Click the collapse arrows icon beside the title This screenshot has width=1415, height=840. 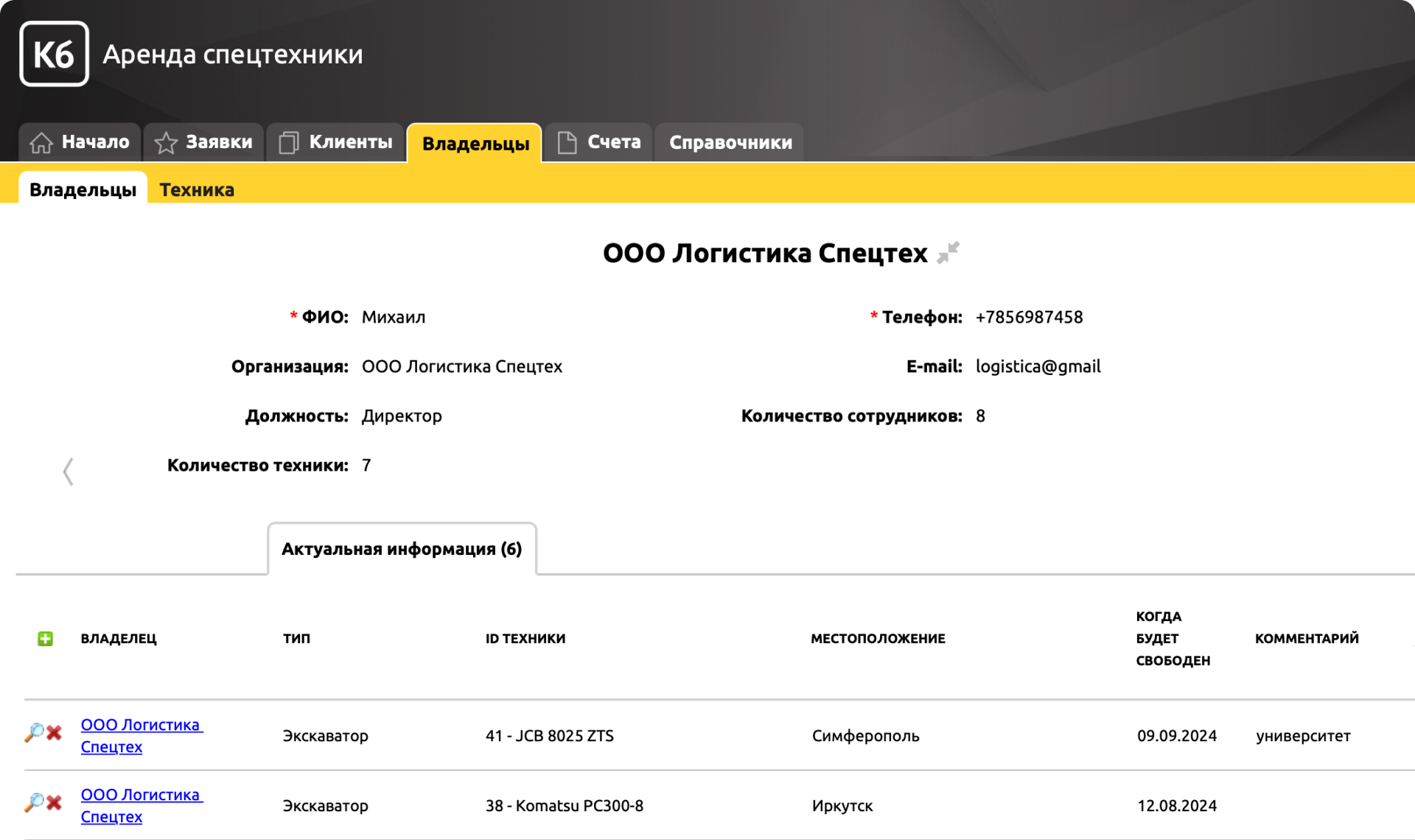(948, 253)
